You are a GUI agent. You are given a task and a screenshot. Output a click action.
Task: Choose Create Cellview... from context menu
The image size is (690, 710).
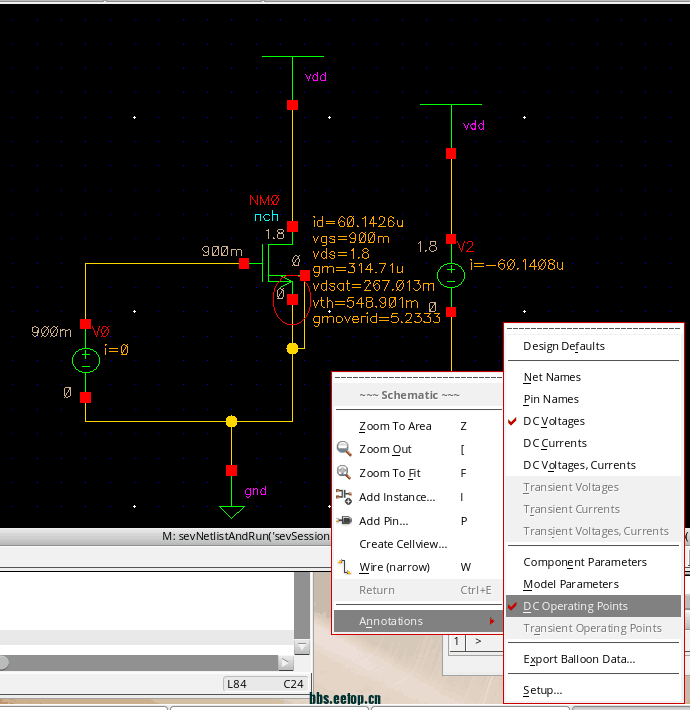[418, 544]
